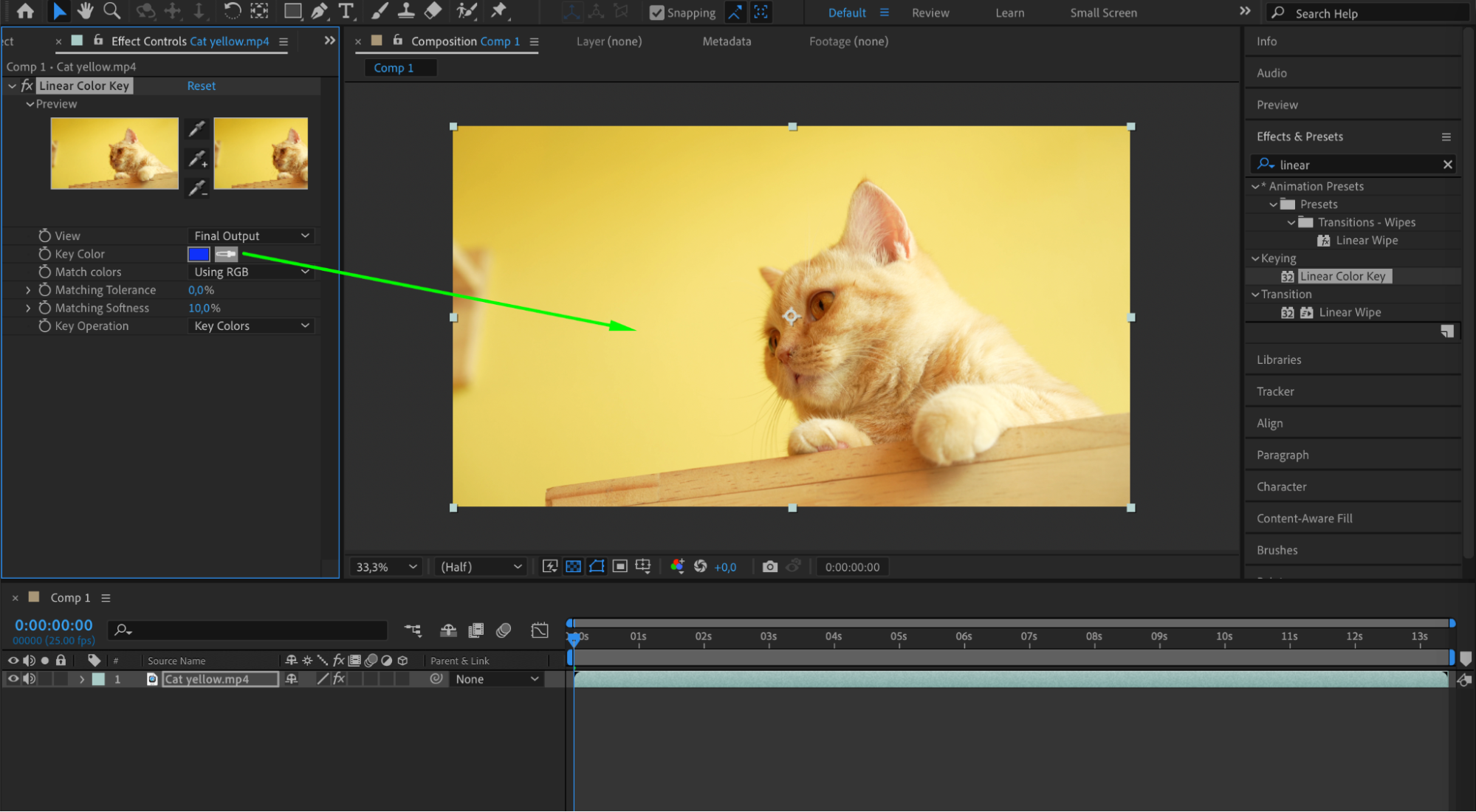The height and width of the screenshot is (812, 1476).
Task: Toggle the Snapping checkbox
Action: point(656,13)
